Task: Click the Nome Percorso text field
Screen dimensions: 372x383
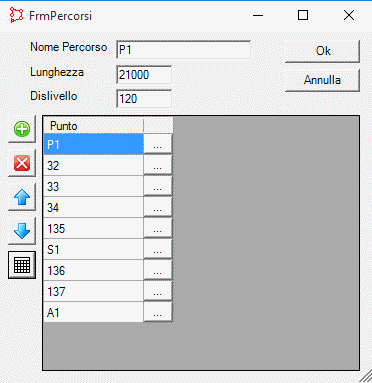Action: pyautogui.click(x=183, y=50)
